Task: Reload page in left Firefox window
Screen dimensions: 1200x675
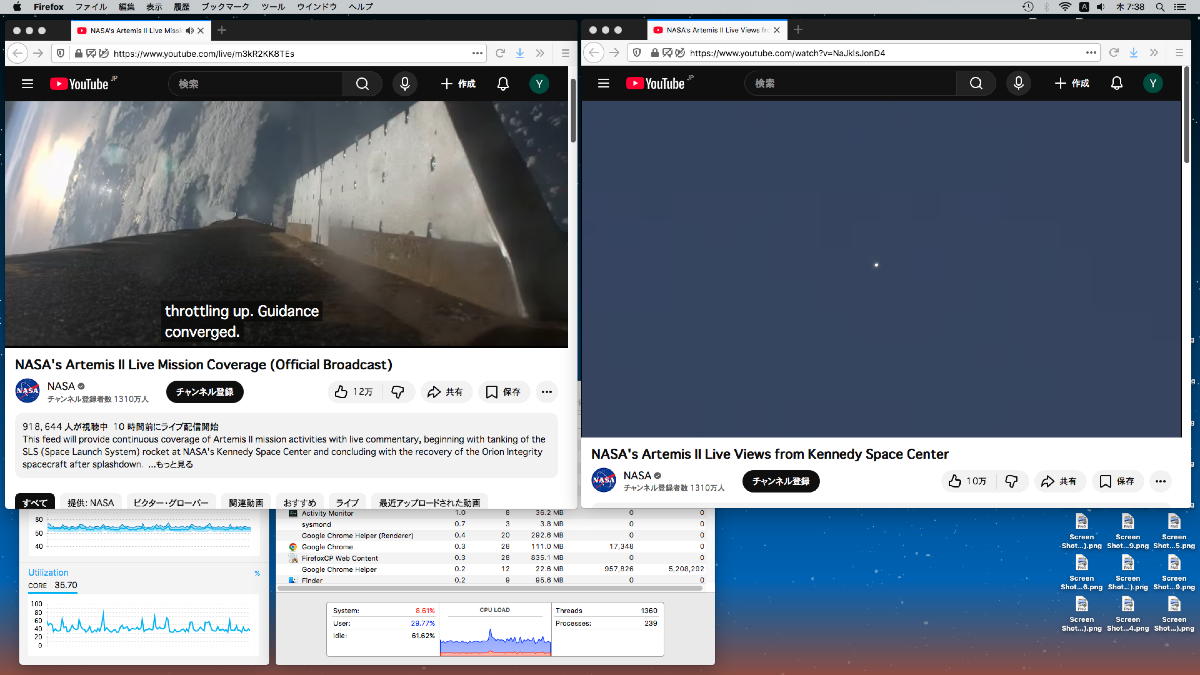Action: (x=500, y=53)
